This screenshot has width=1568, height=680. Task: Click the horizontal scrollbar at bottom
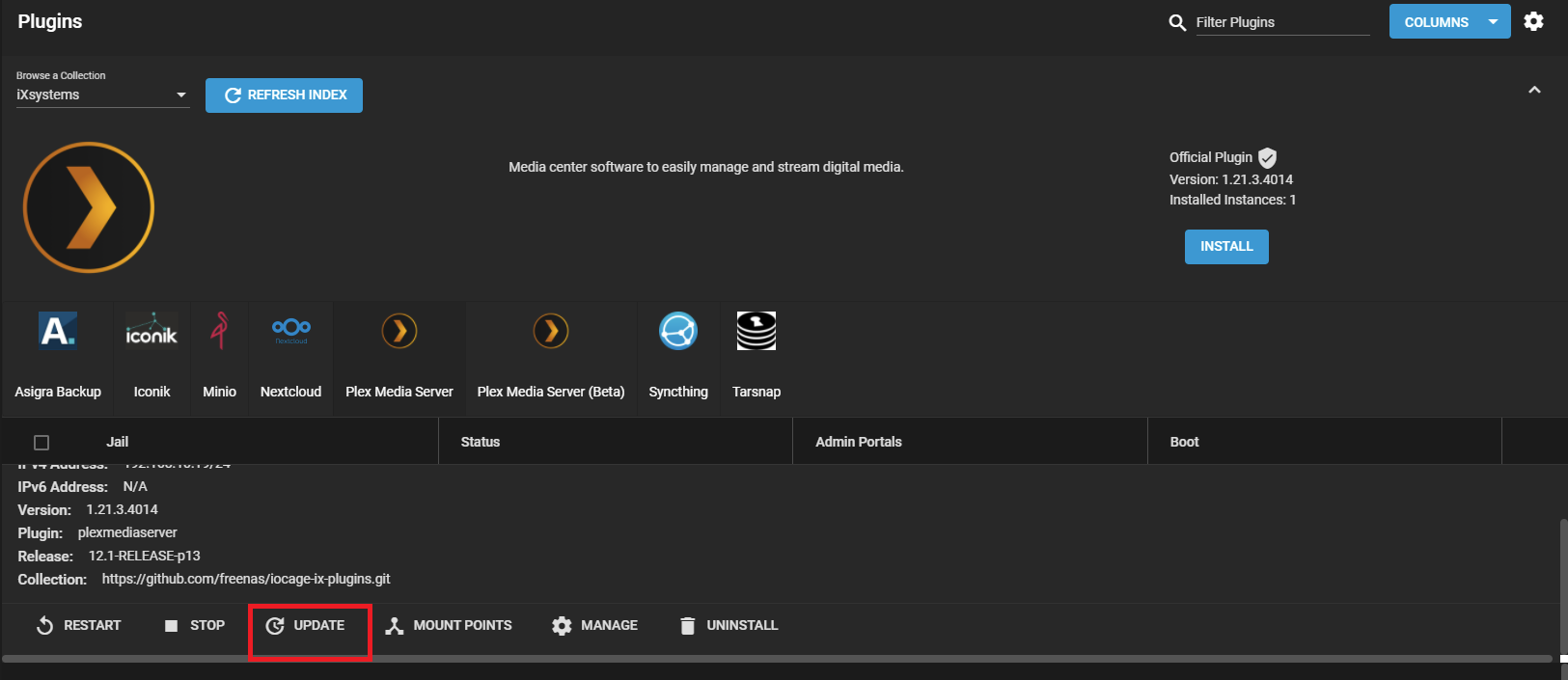pyautogui.click(x=777, y=659)
